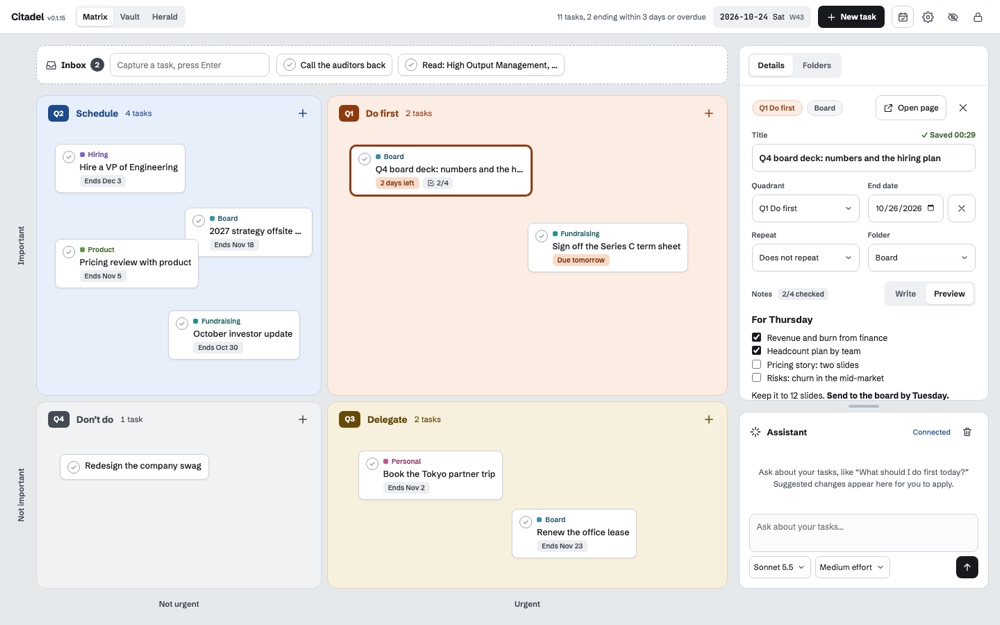Open the Repeat dropdown

805,258
